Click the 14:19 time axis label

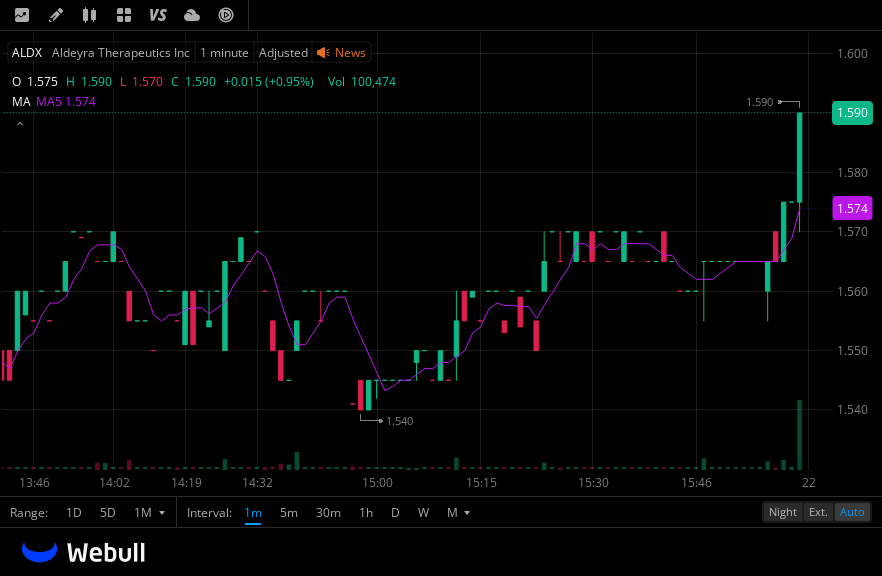(x=186, y=483)
